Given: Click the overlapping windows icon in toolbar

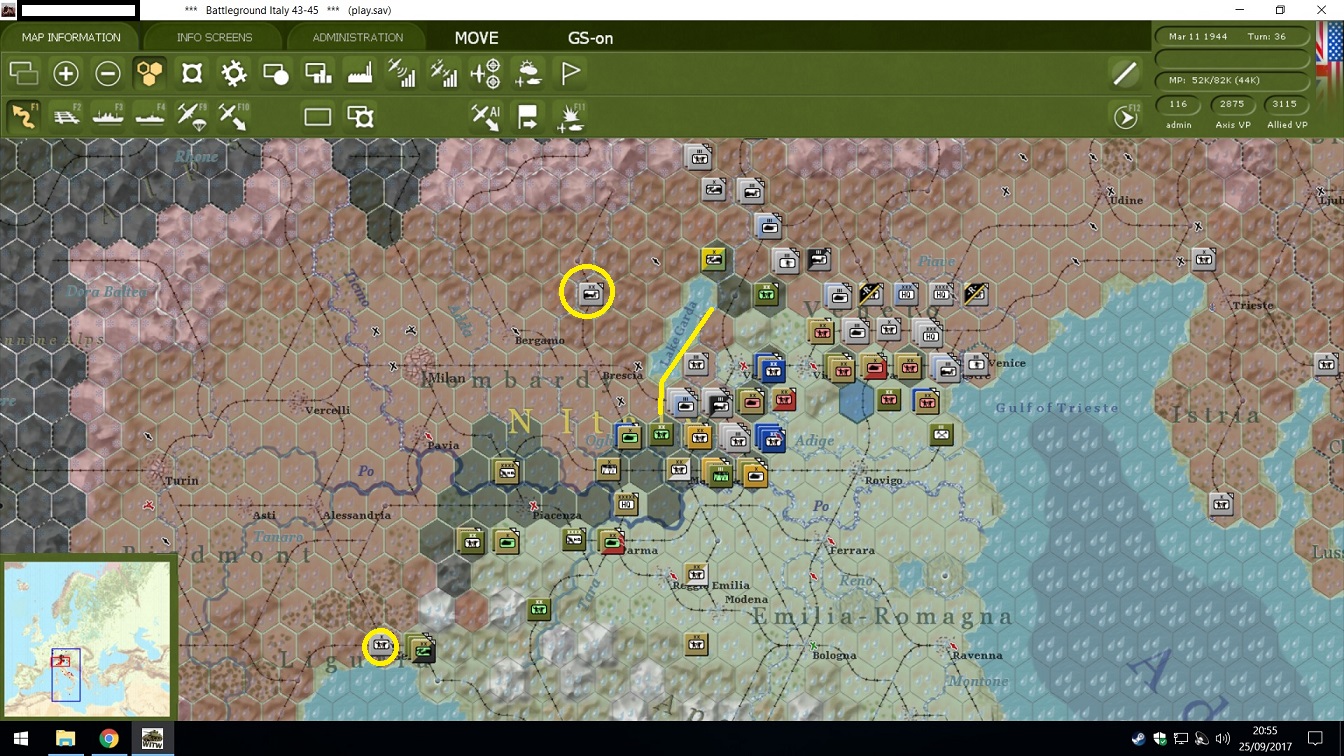Looking at the screenshot, I should [24, 74].
